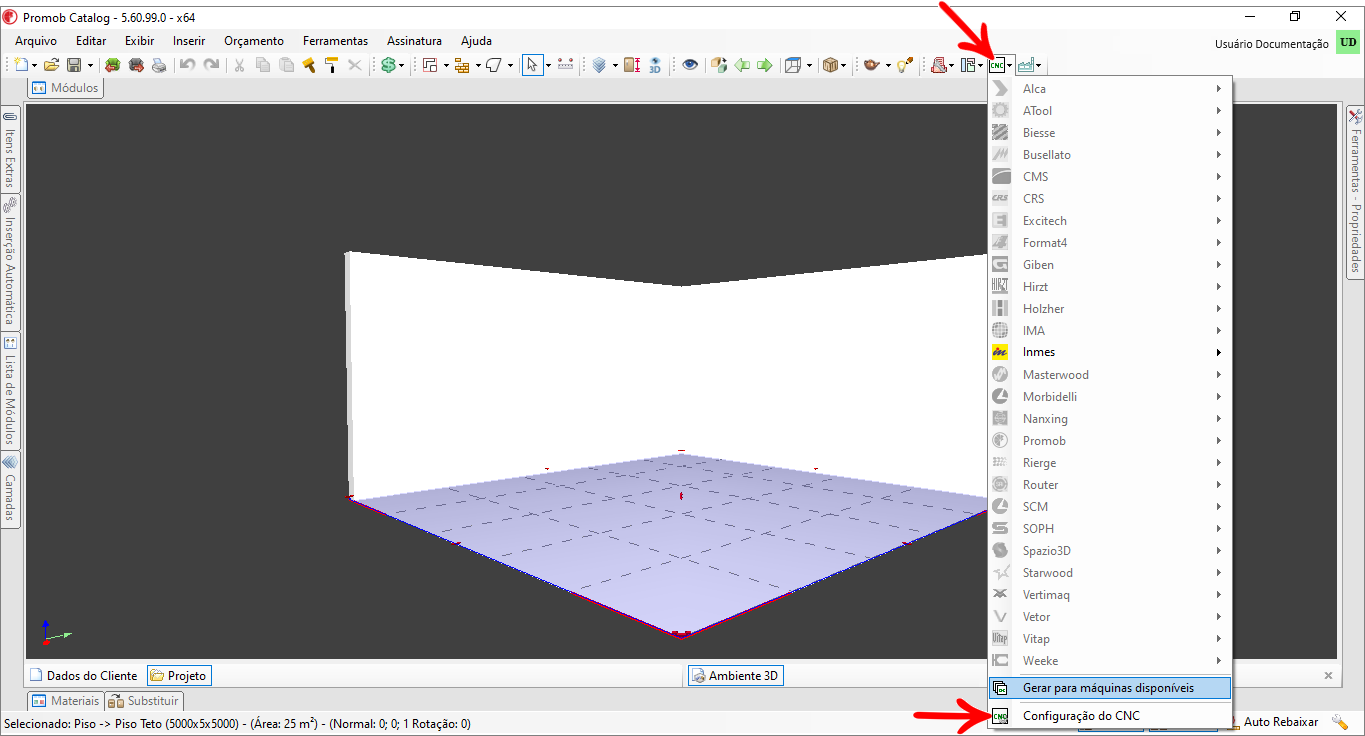Select Gerar para máquinas disponíveis
This screenshot has width=1365, height=736.
(1109, 688)
